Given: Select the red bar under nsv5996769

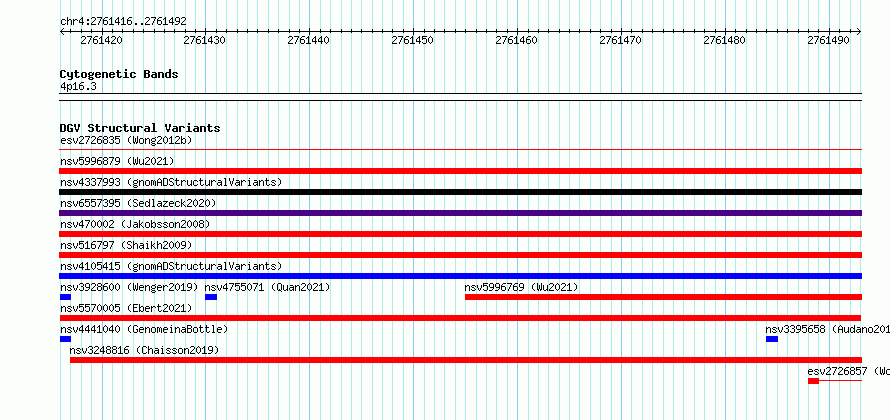Looking at the screenshot, I should (x=664, y=297).
